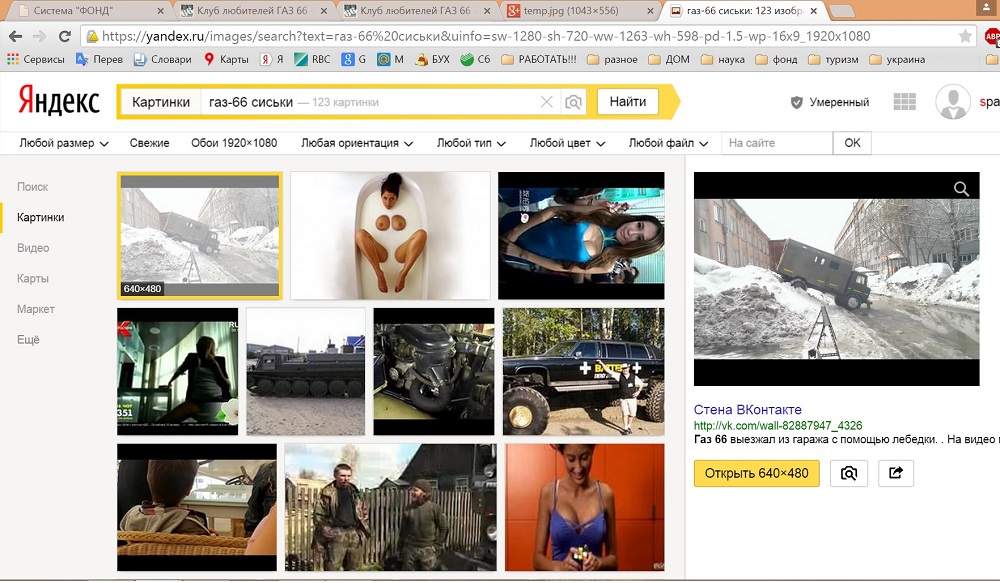Focus the На сайте site filter field

(777, 143)
